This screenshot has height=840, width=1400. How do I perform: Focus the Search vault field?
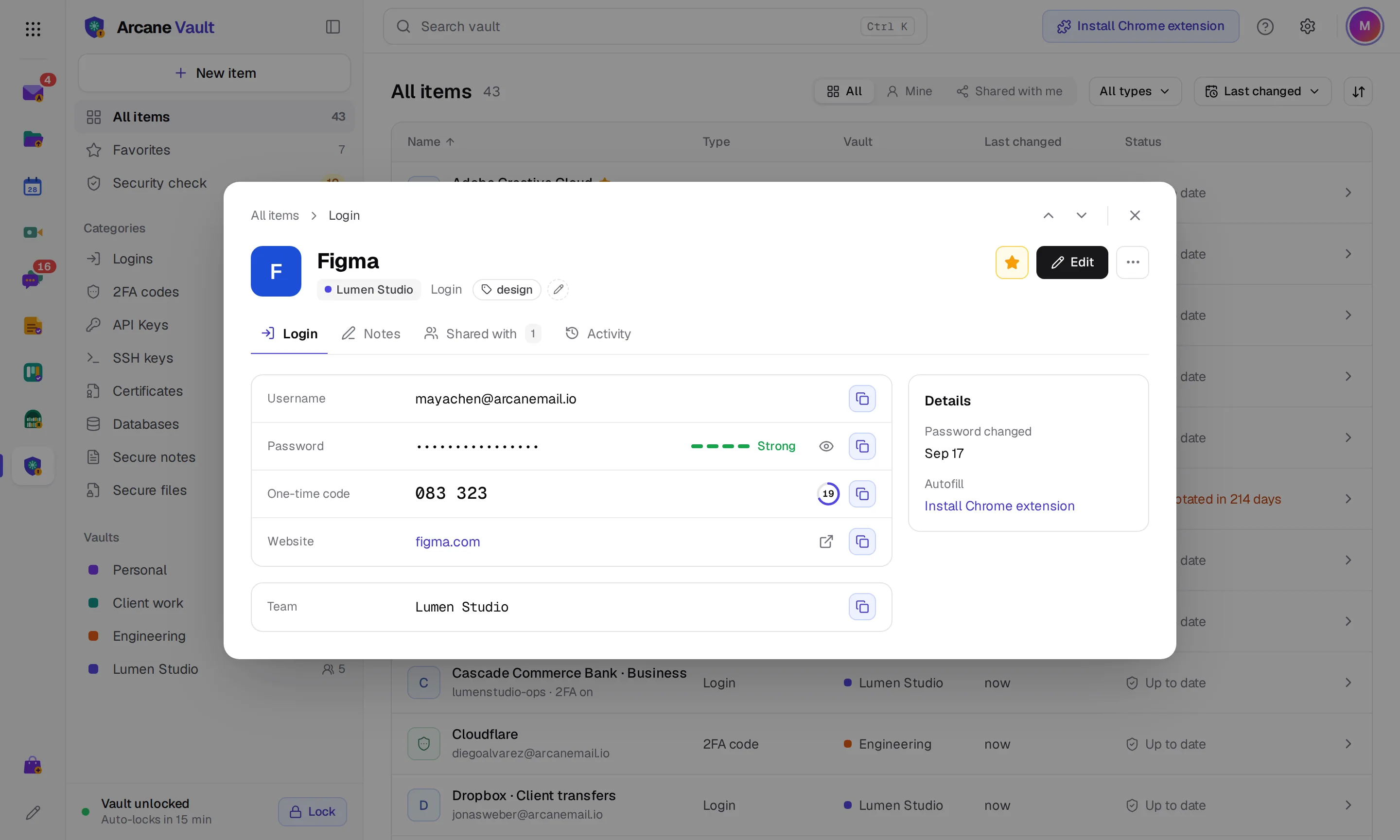click(655, 26)
